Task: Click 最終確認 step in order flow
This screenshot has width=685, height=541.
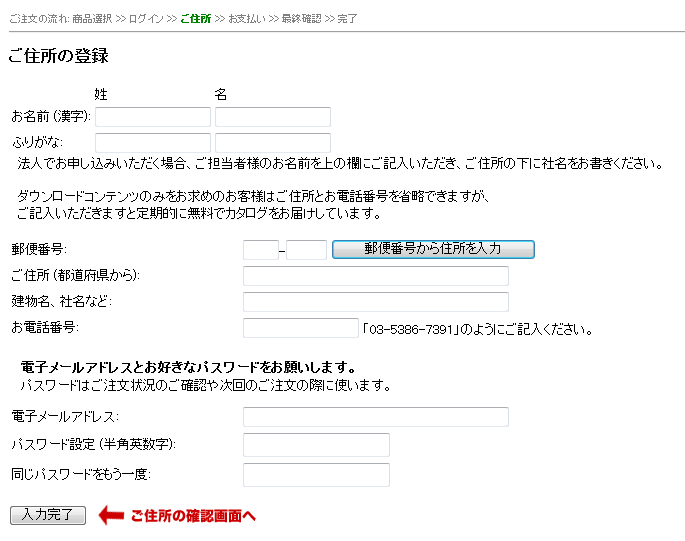Action: [x=301, y=19]
